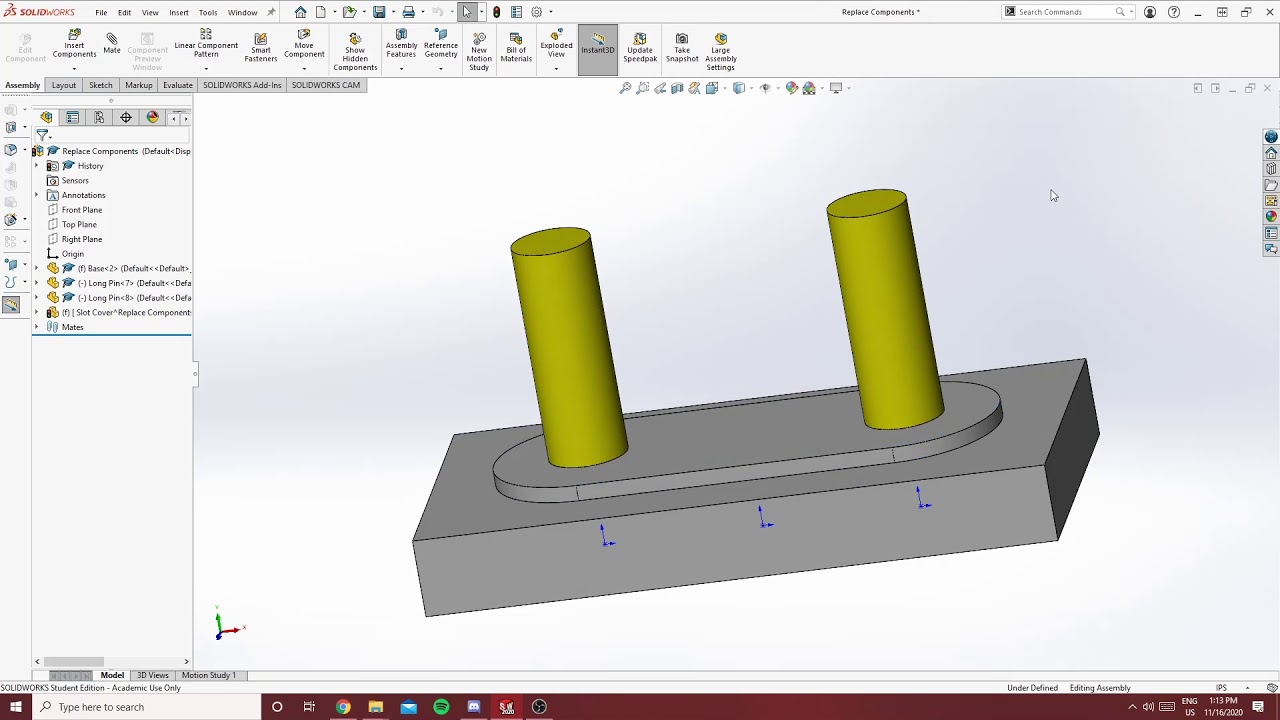Click the Exploded View tool
The height and width of the screenshot is (720, 1280).
tap(556, 45)
